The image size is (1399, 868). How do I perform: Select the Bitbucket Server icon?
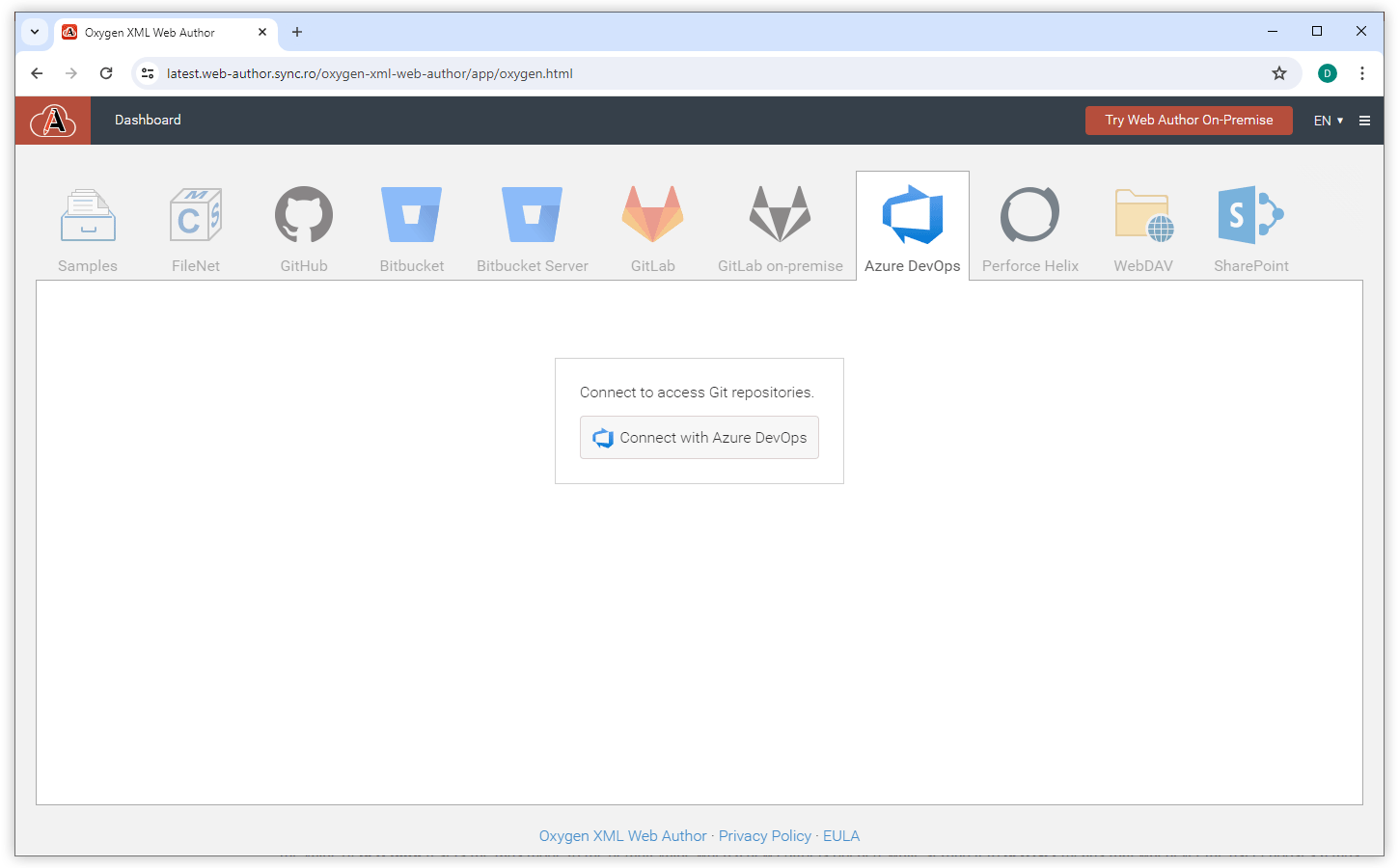532,215
